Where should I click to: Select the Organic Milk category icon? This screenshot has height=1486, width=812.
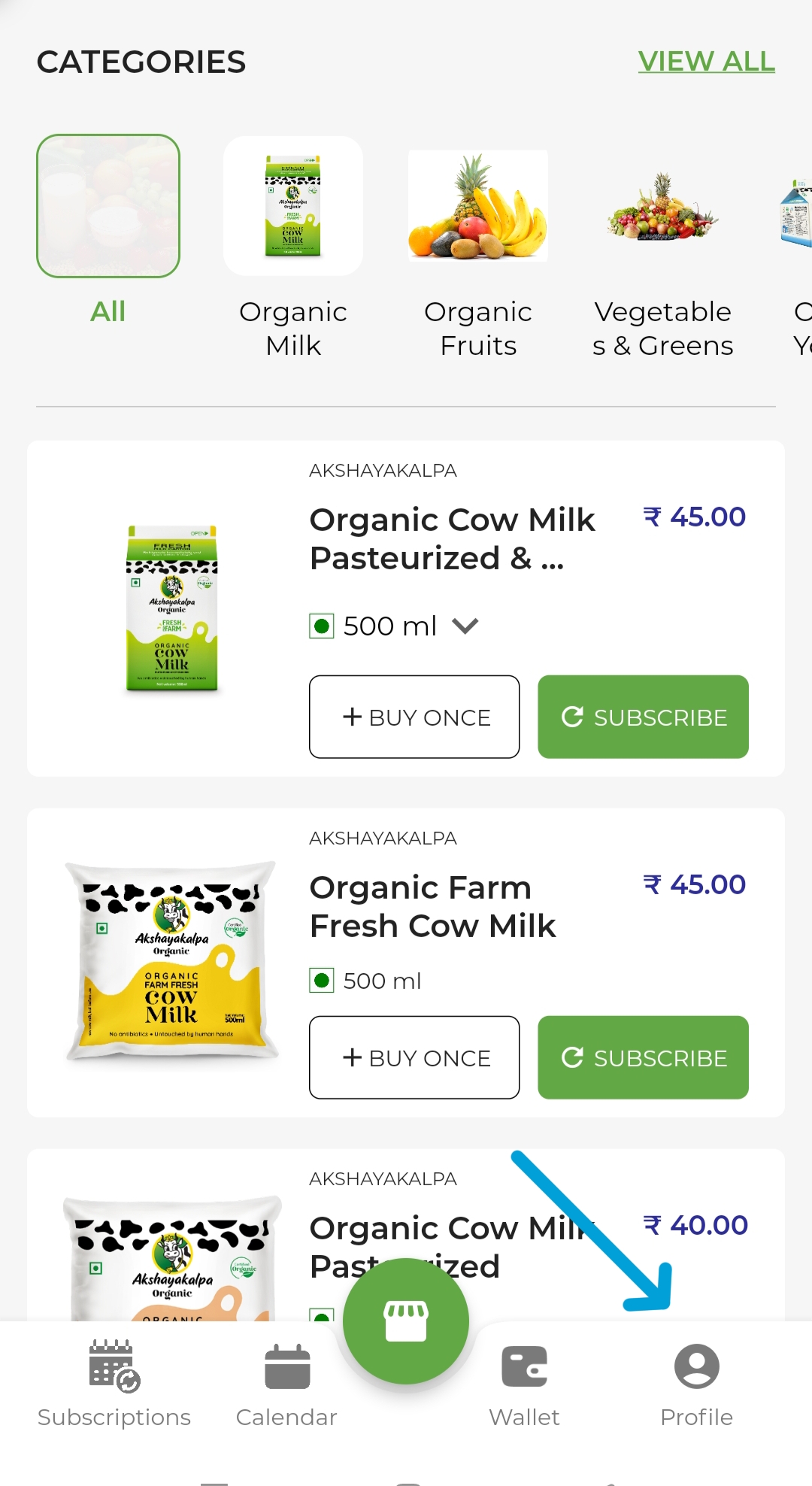point(293,205)
